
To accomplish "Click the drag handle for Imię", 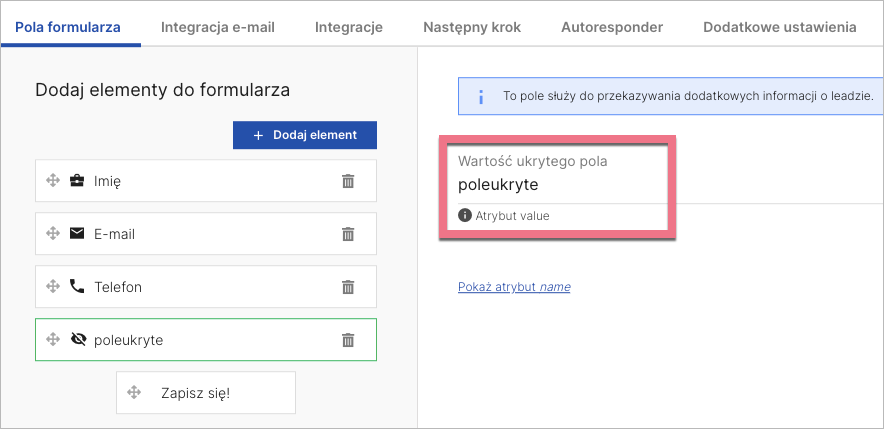I will pyautogui.click(x=53, y=181).
